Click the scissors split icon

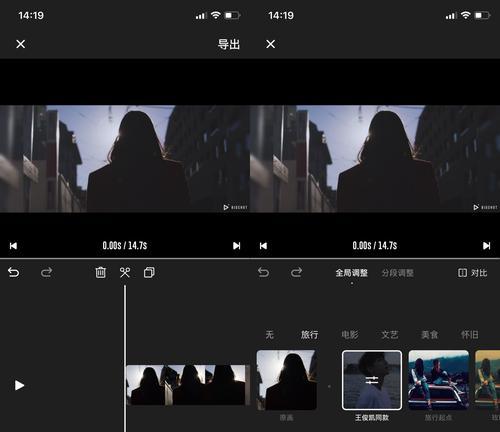pyautogui.click(x=125, y=272)
